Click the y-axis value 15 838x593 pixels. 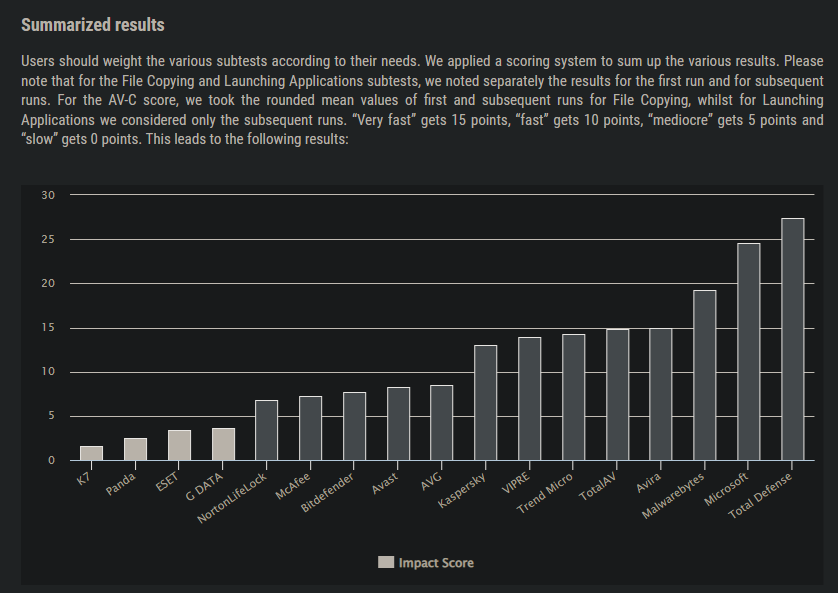[x=48, y=327]
